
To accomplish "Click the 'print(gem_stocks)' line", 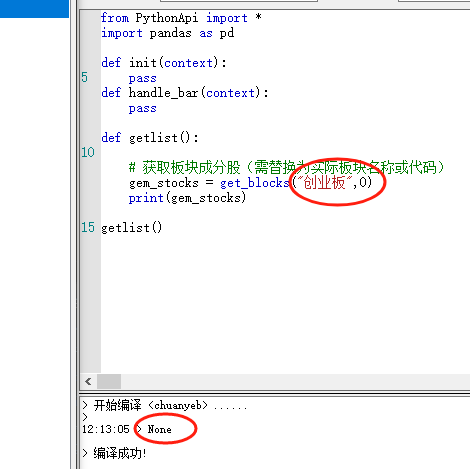I will pyautogui.click(x=187, y=198).
